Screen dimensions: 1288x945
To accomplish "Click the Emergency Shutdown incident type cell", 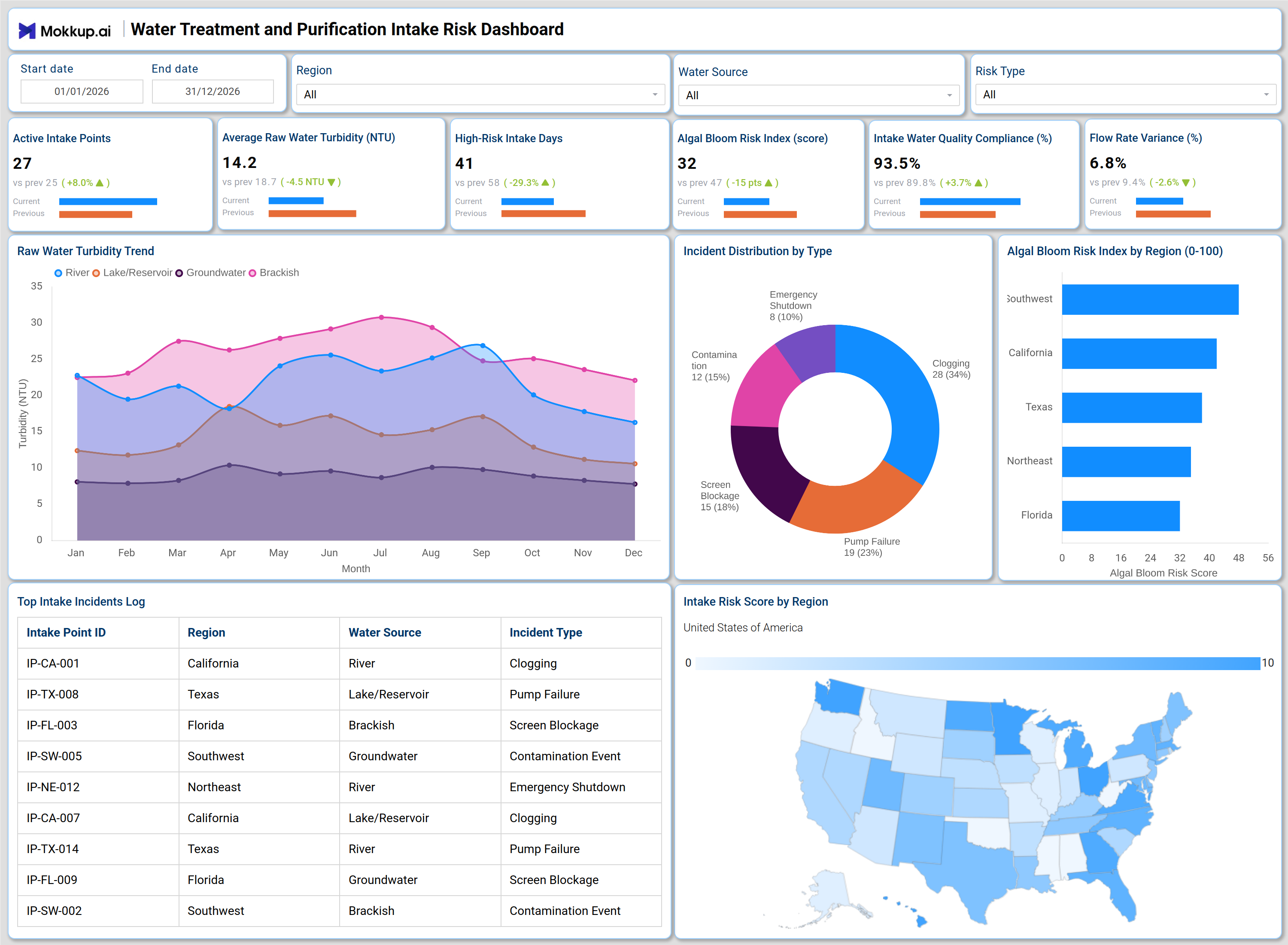I will coord(581,787).
